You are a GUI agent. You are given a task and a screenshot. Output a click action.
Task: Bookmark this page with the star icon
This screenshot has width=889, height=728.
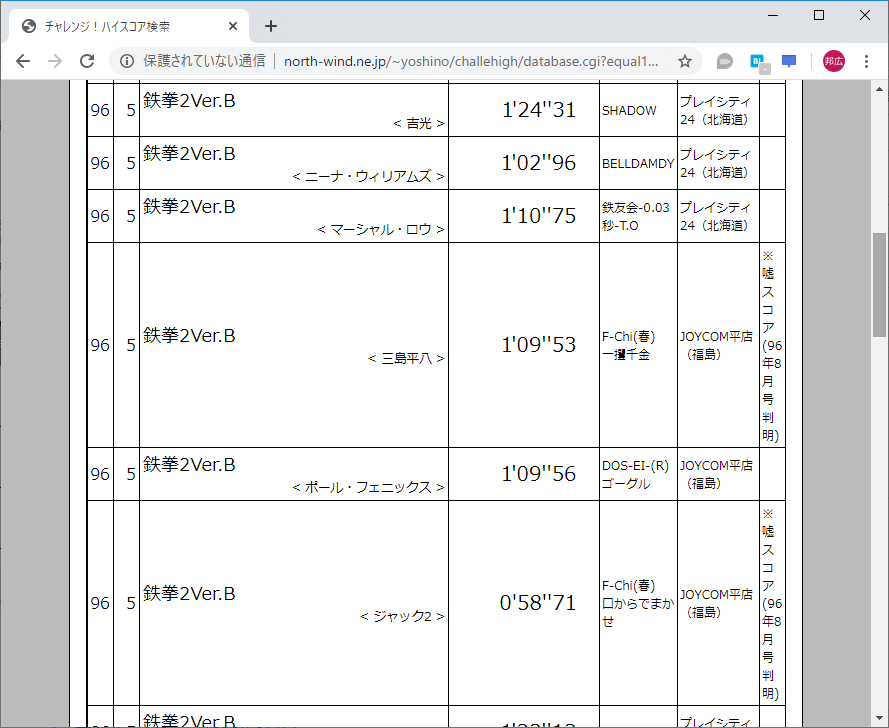[x=685, y=61]
